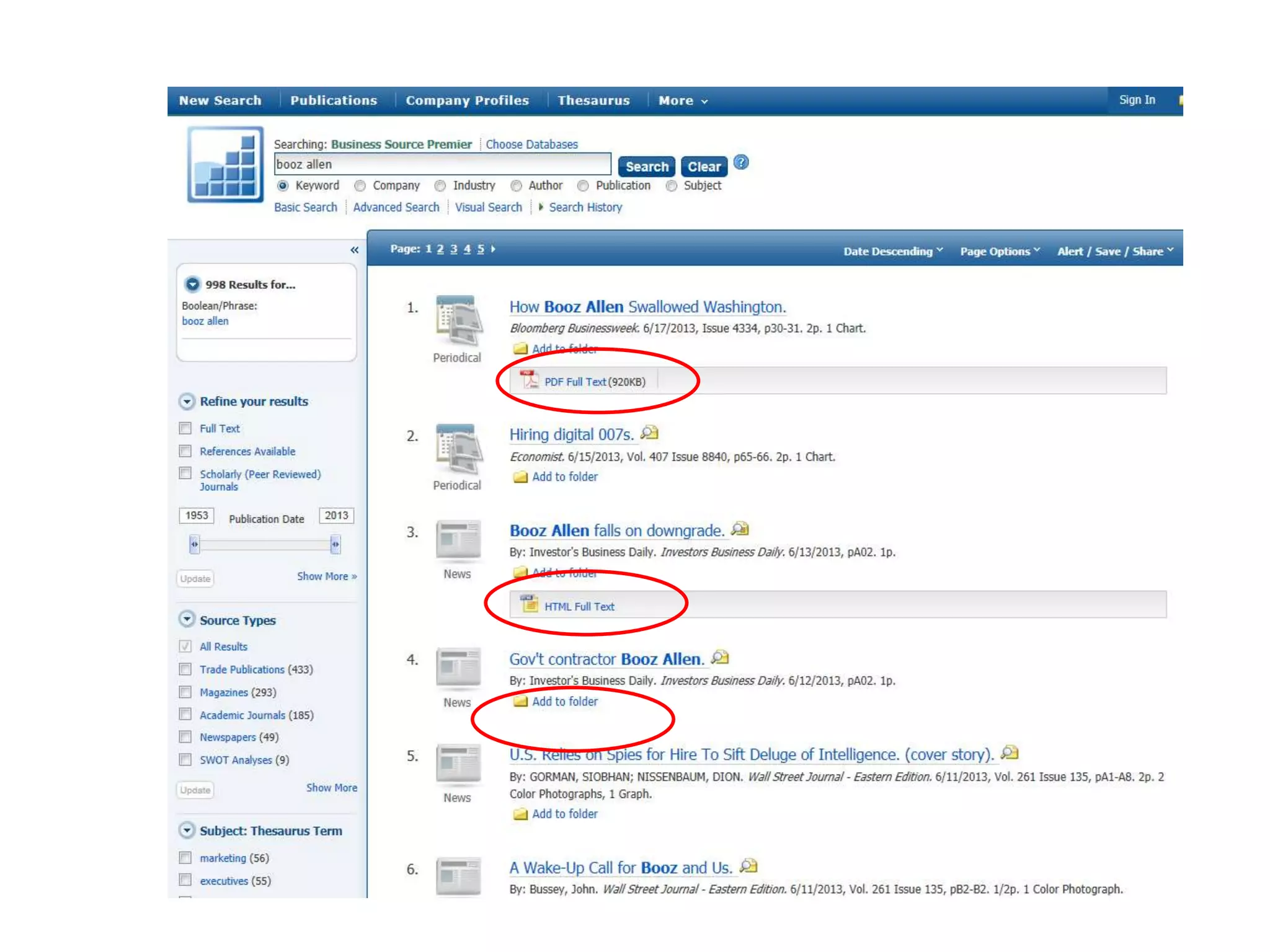Open the Publications menu tab
The height and width of the screenshot is (952, 1270).
(334, 101)
